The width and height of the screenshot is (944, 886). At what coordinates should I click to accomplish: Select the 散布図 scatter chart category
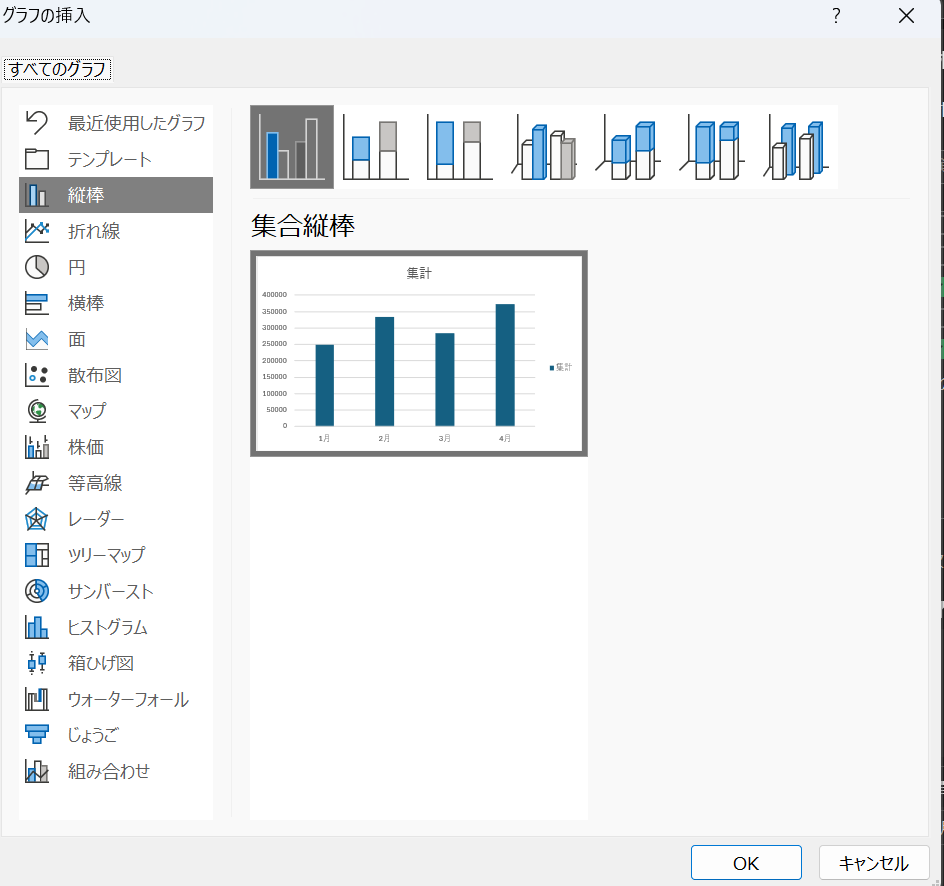tap(94, 375)
